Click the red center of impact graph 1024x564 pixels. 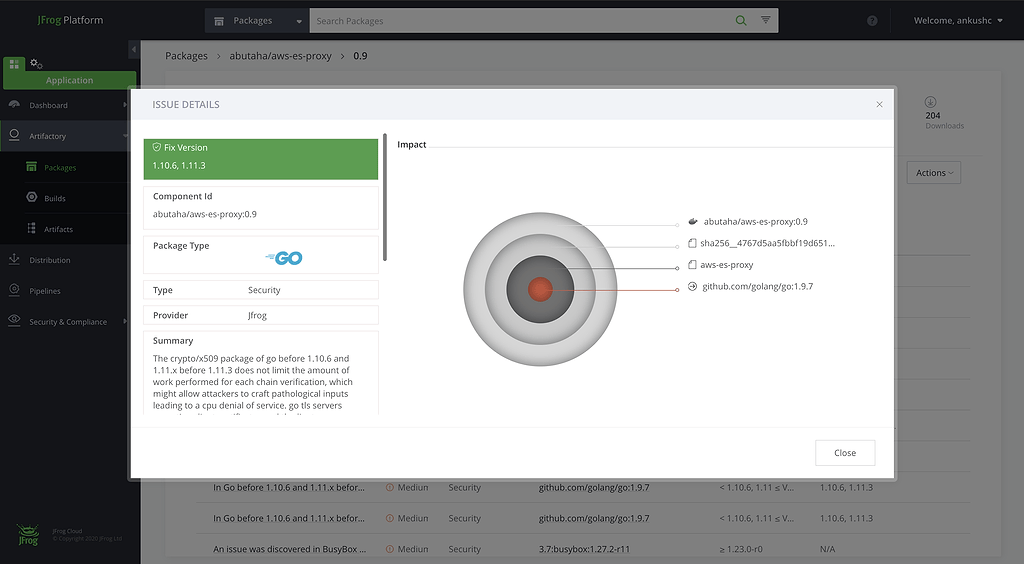tap(540, 289)
